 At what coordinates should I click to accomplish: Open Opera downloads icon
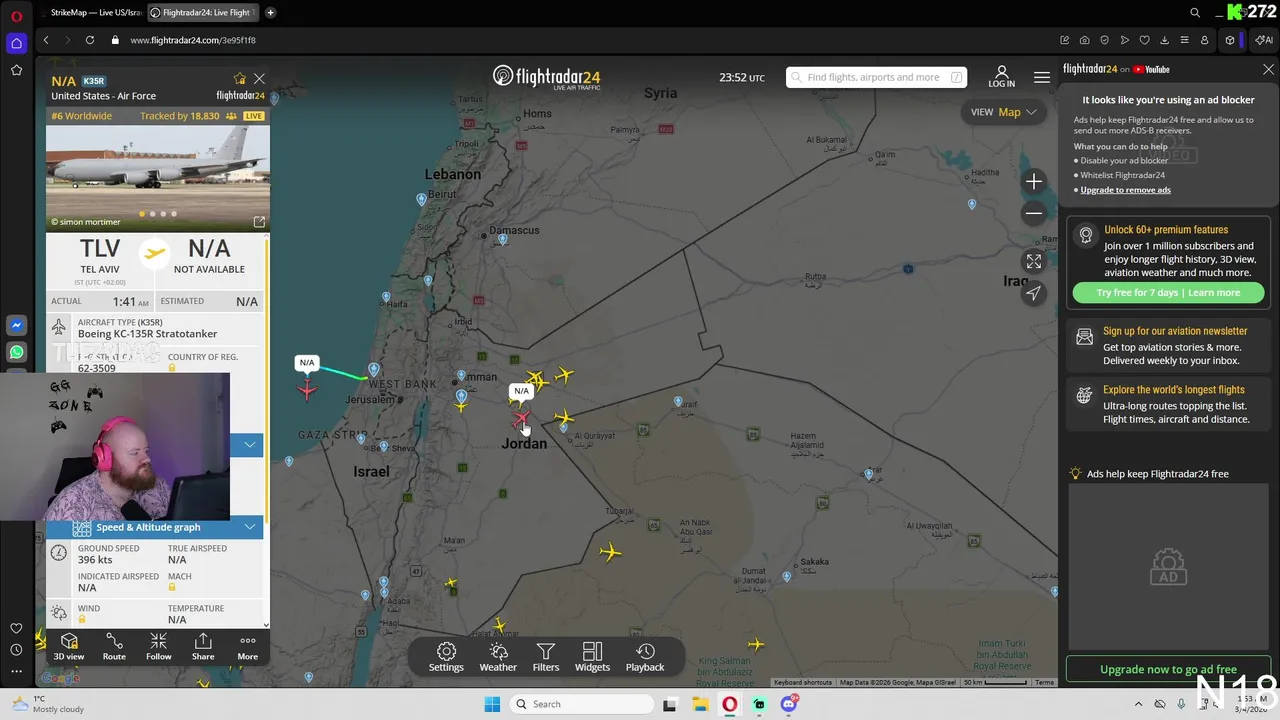click(x=1164, y=40)
